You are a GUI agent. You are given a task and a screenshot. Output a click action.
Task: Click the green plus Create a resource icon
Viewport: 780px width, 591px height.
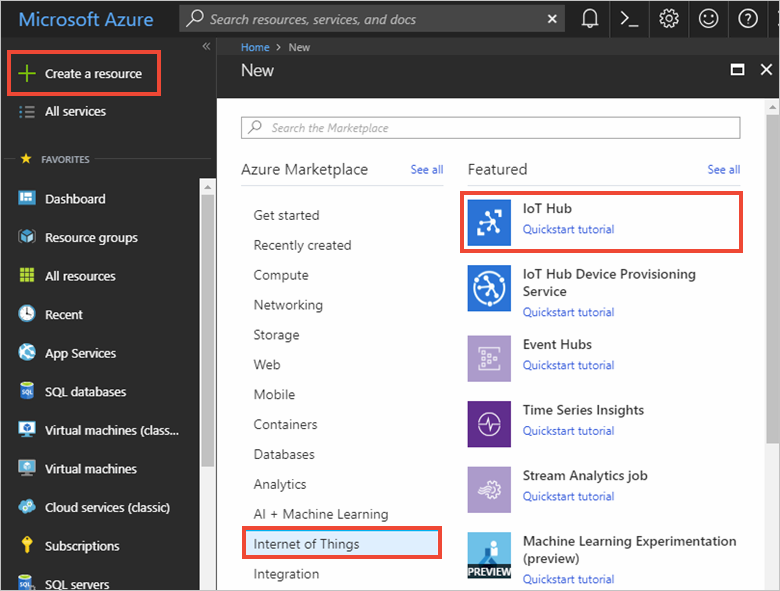[26, 73]
